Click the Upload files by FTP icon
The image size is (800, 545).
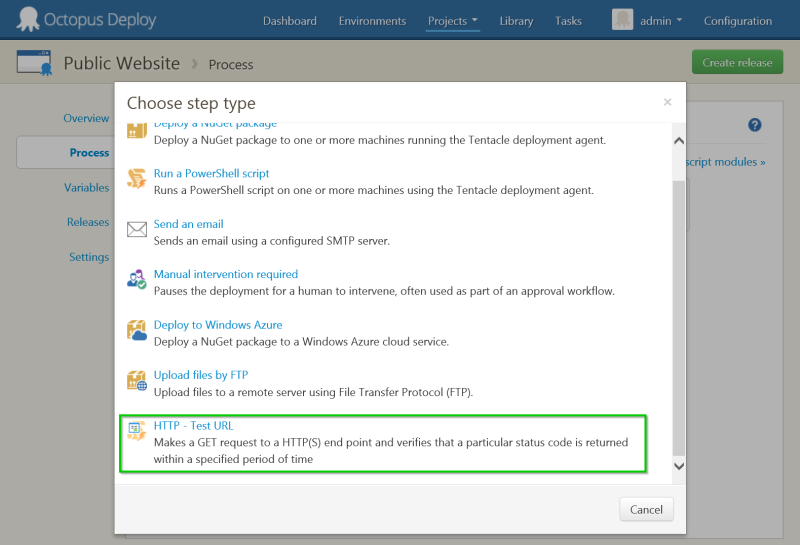pos(137,381)
